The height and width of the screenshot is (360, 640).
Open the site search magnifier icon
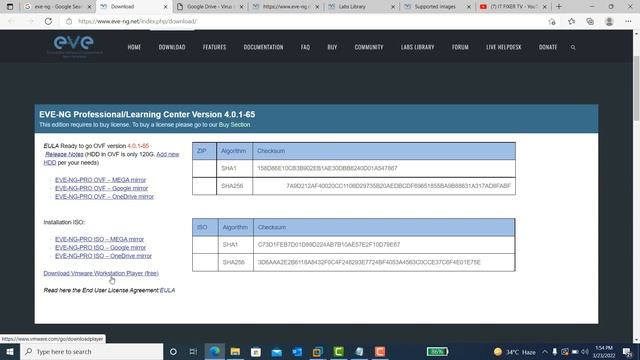[x=573, y=47]
